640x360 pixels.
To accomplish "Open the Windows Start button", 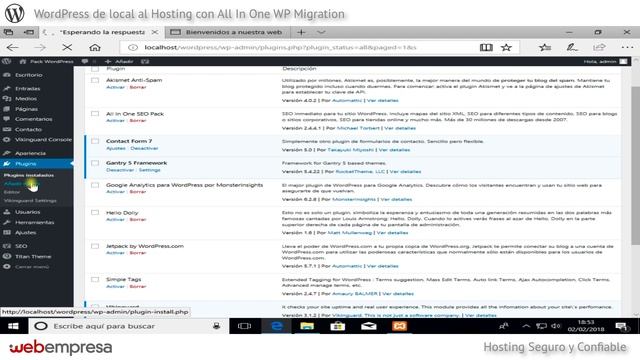I will [x=13, y=326].
